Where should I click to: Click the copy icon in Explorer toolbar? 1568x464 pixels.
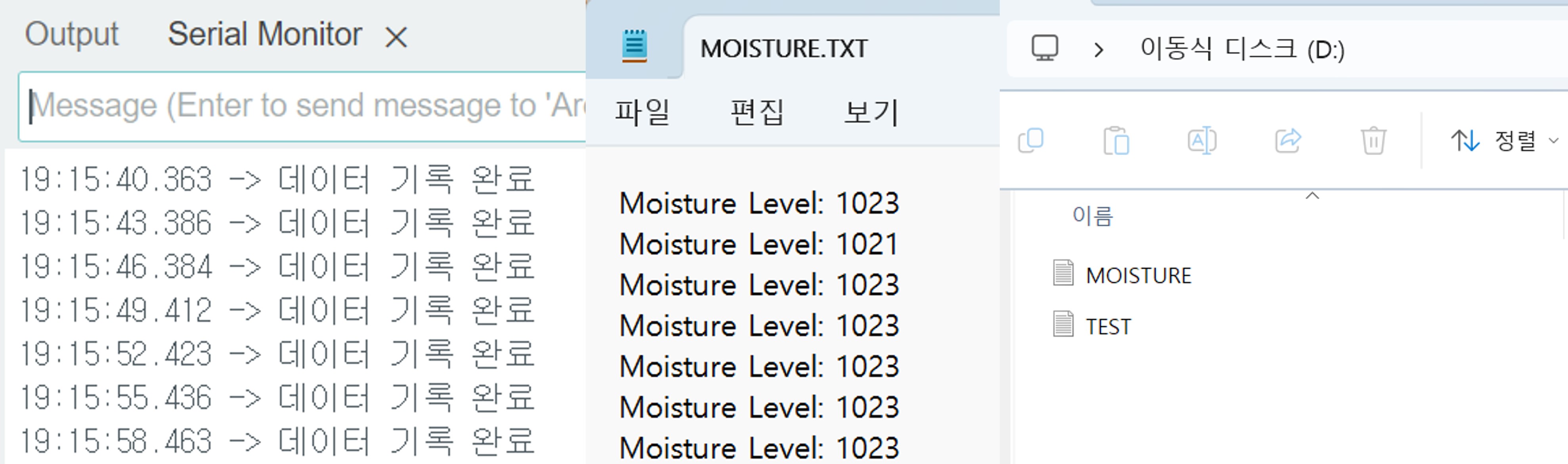[x=1031, y=141]
